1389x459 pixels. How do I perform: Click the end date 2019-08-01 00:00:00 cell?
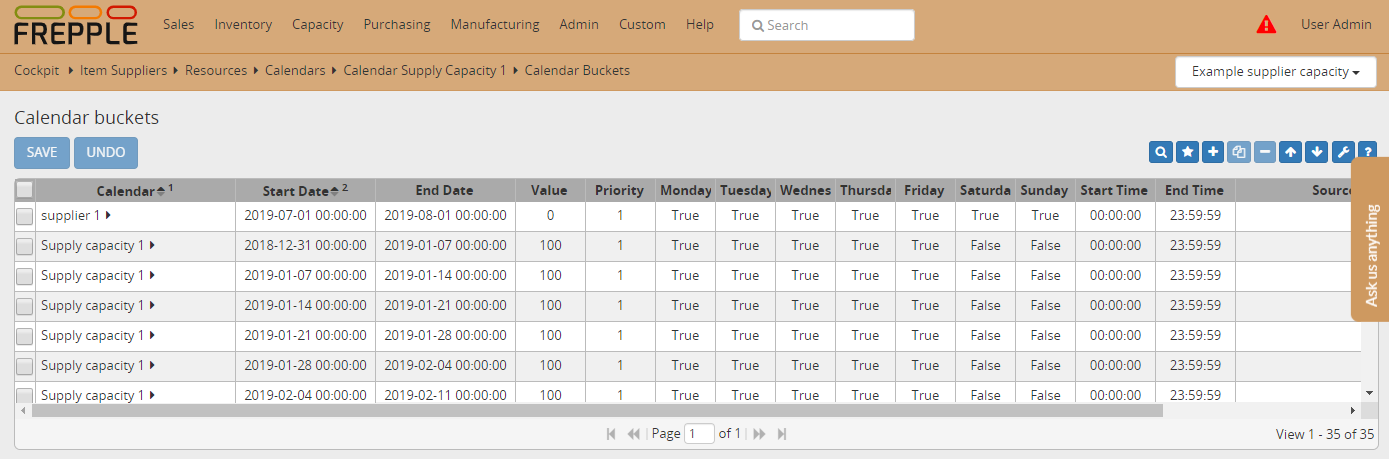(x=445, y=216)
